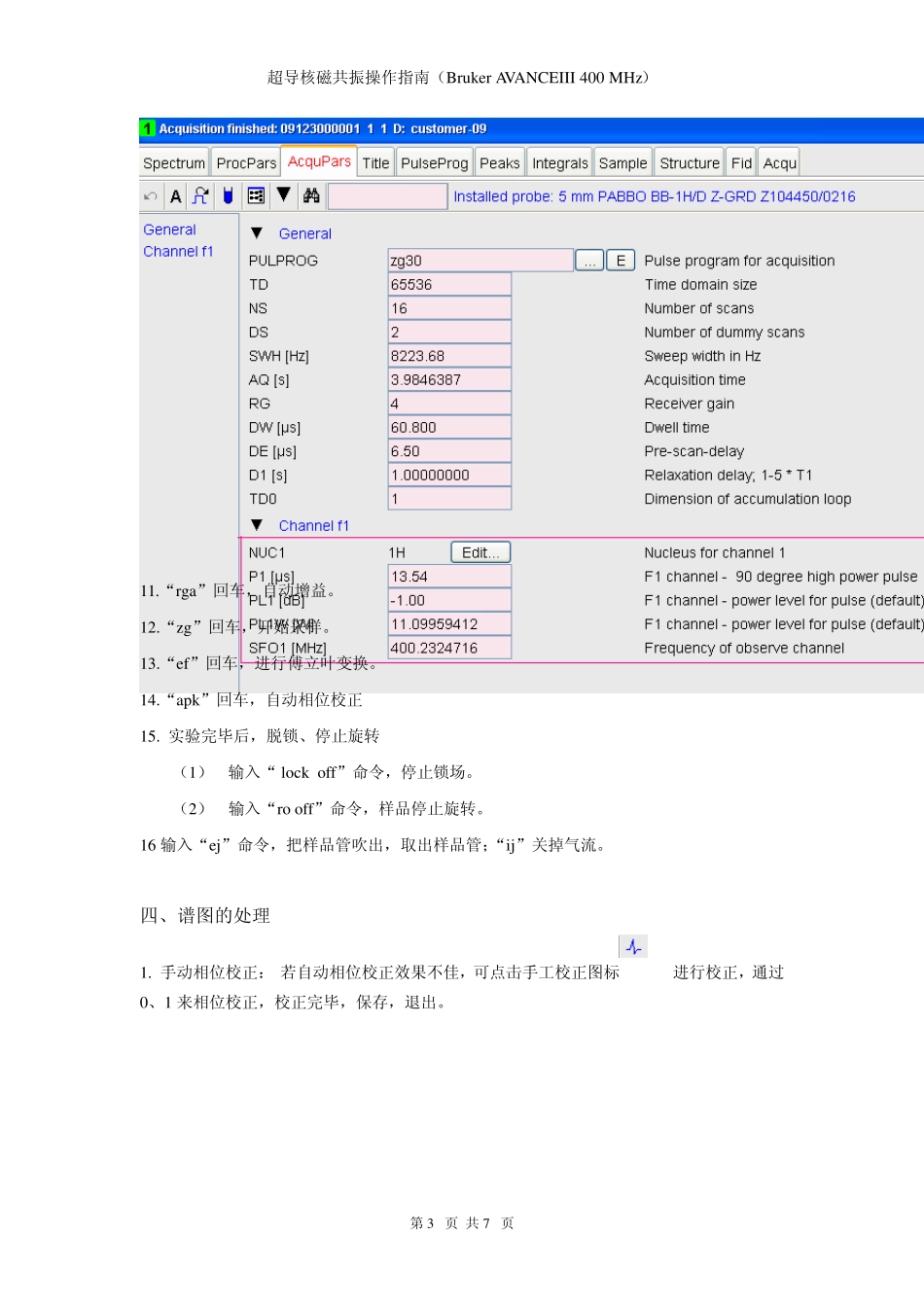Image resolution: width=924 pixels, height=1307 pixels.
Task: Open the ProcPars tab
Action: 246,163
